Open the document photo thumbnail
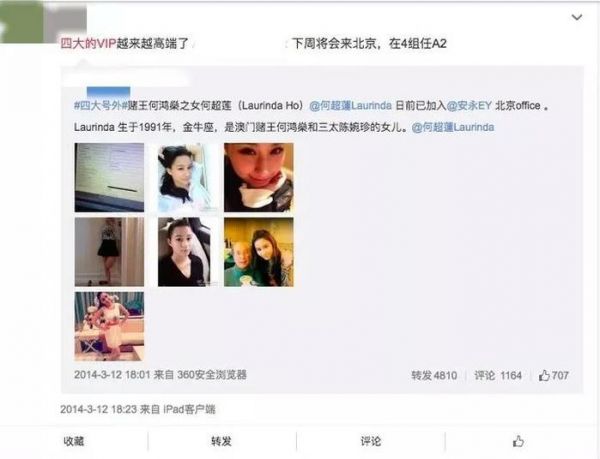 pos(109,177)
